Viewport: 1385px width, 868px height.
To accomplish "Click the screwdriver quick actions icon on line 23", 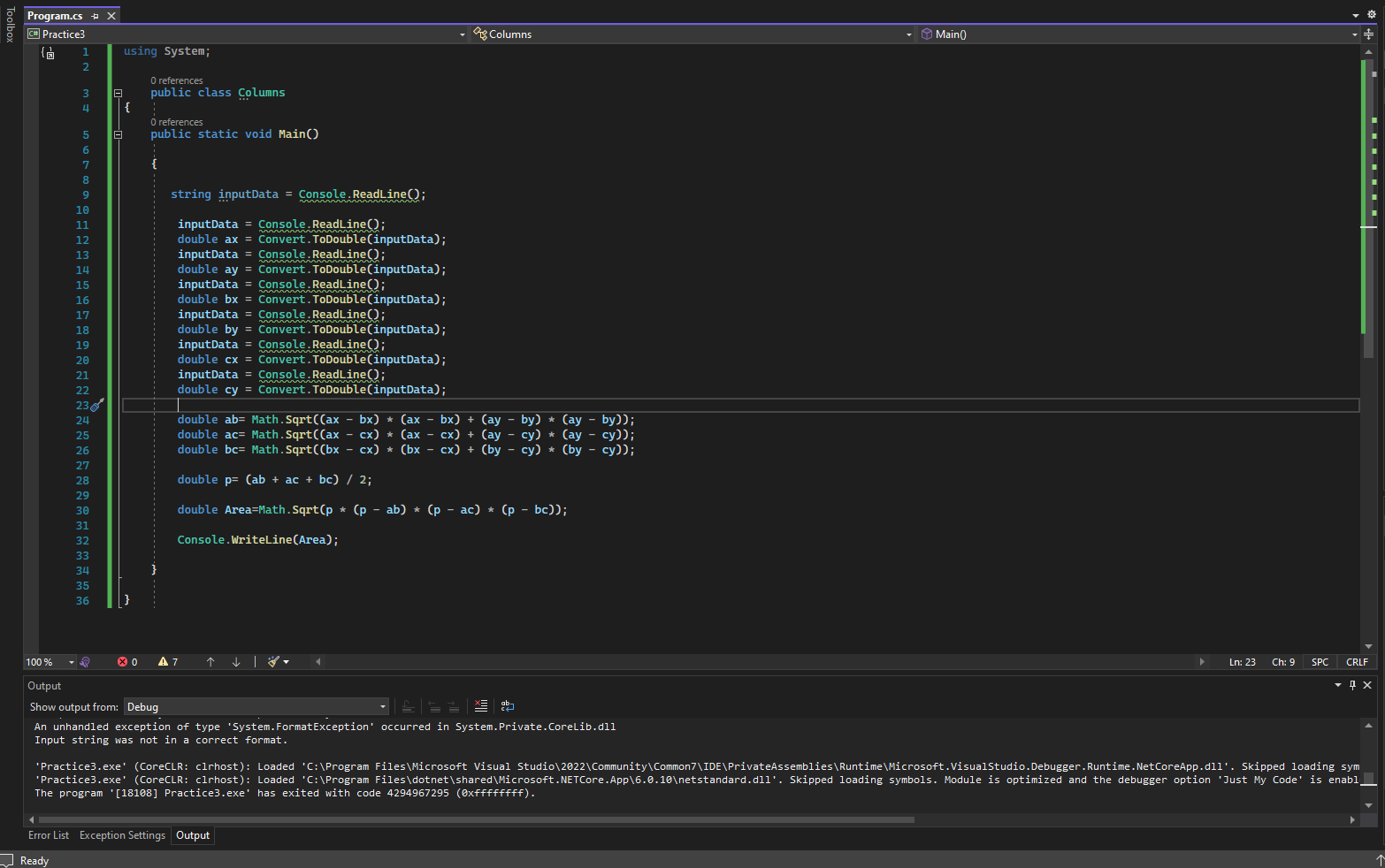I will 97,405.
